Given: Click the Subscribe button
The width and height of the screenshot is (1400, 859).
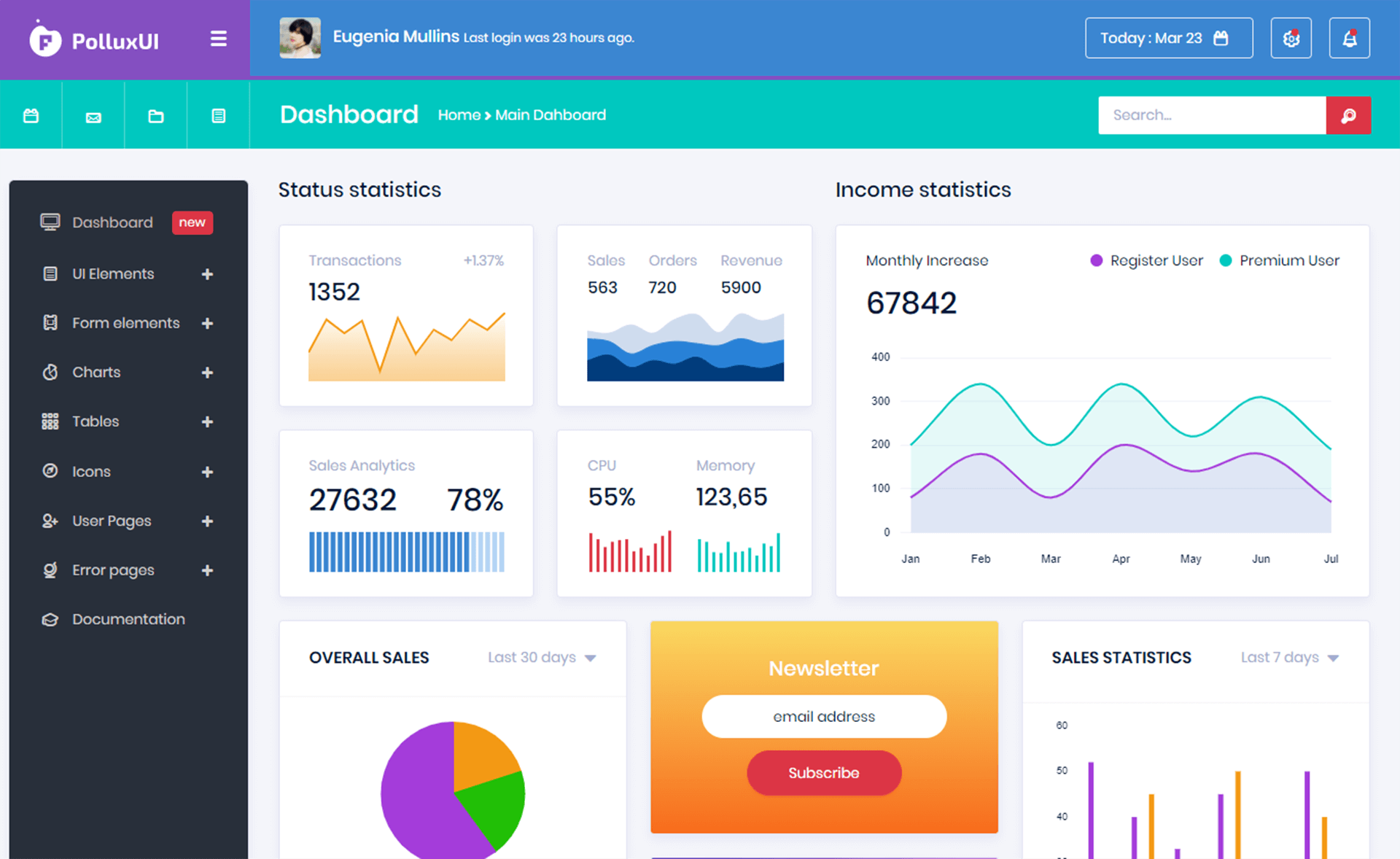Looking at the screenshot, I should 823,771.
